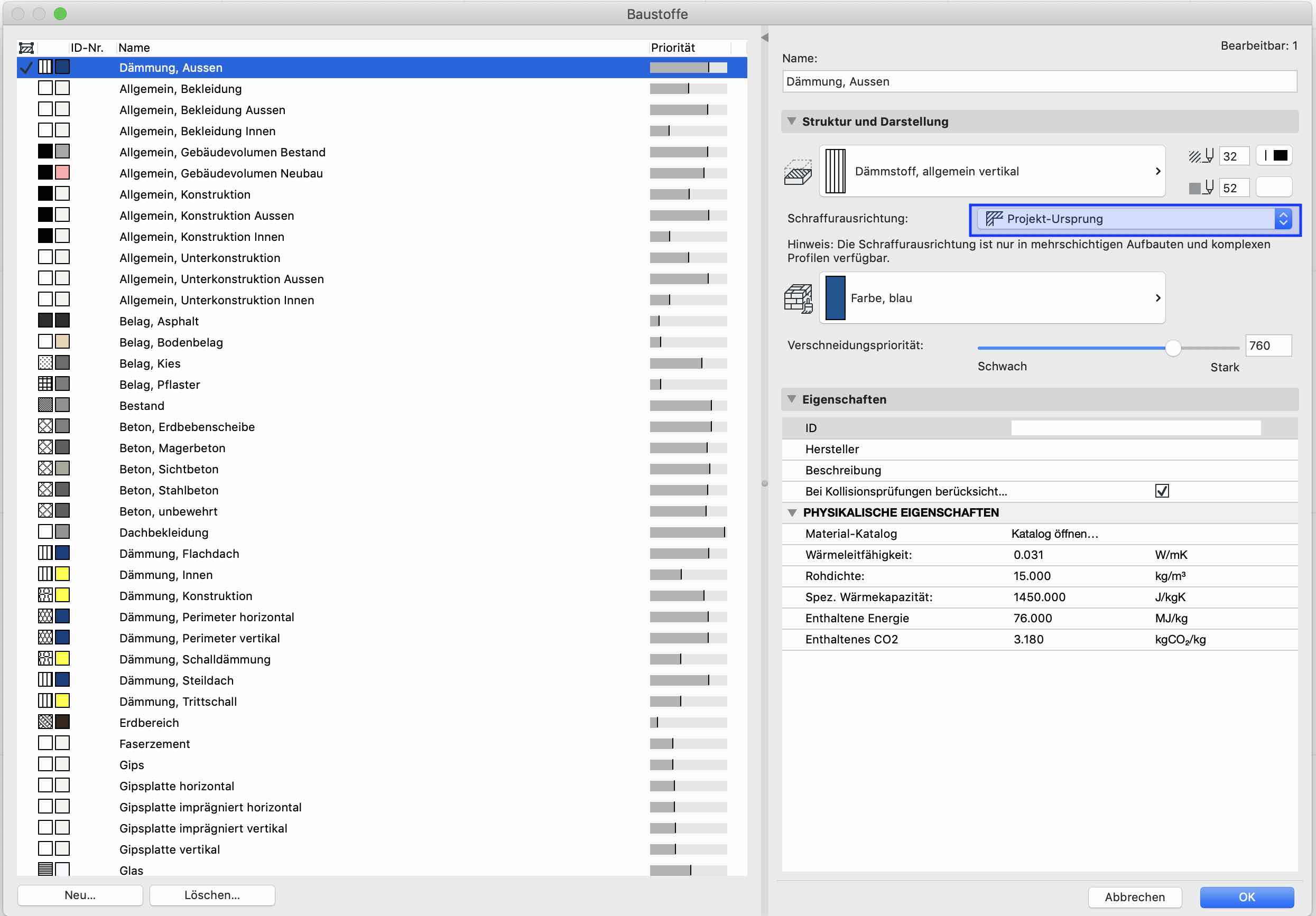This screenshot has height=916, width=1316.
Task: Click the Verschneidungspriorität slider handle
Action: tap(1173, 348)
